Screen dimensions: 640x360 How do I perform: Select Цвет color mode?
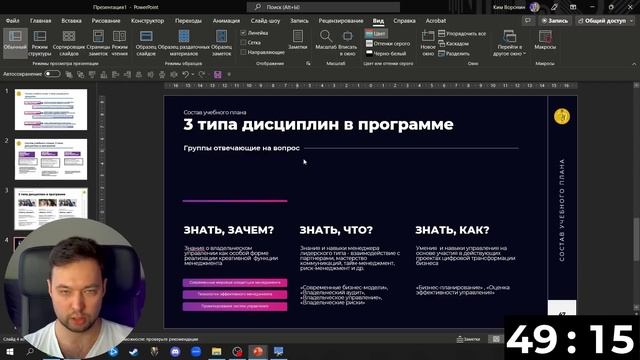[x=376, y=33]
